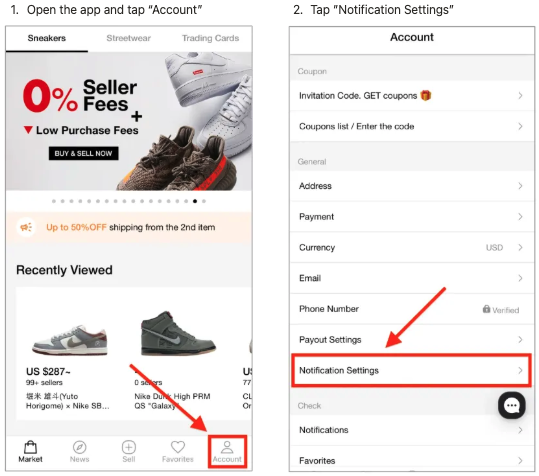Click the BUY & SELL NOW button

84,153
